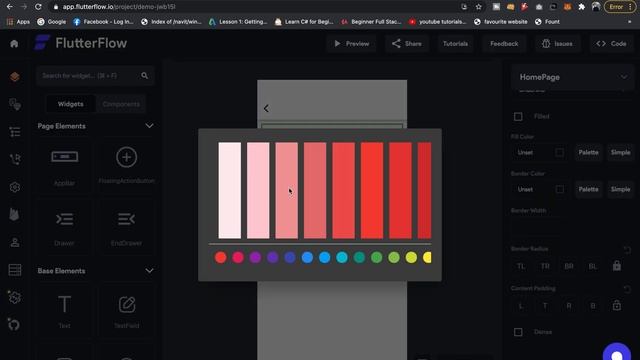View the Code
Viewport: 640px width, 360px height.
[x=611, y=44]
